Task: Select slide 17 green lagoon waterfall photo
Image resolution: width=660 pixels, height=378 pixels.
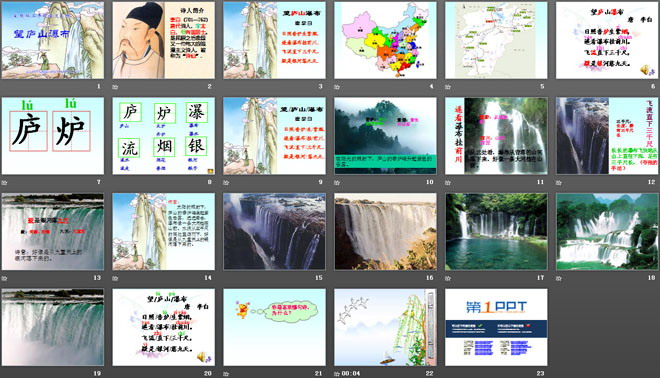Action: [496, 232]
